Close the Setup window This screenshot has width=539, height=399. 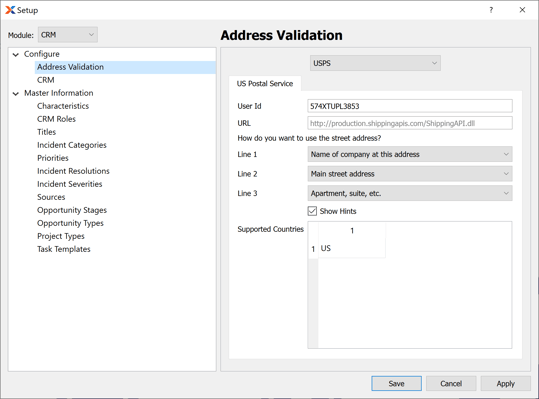(522, 10)
